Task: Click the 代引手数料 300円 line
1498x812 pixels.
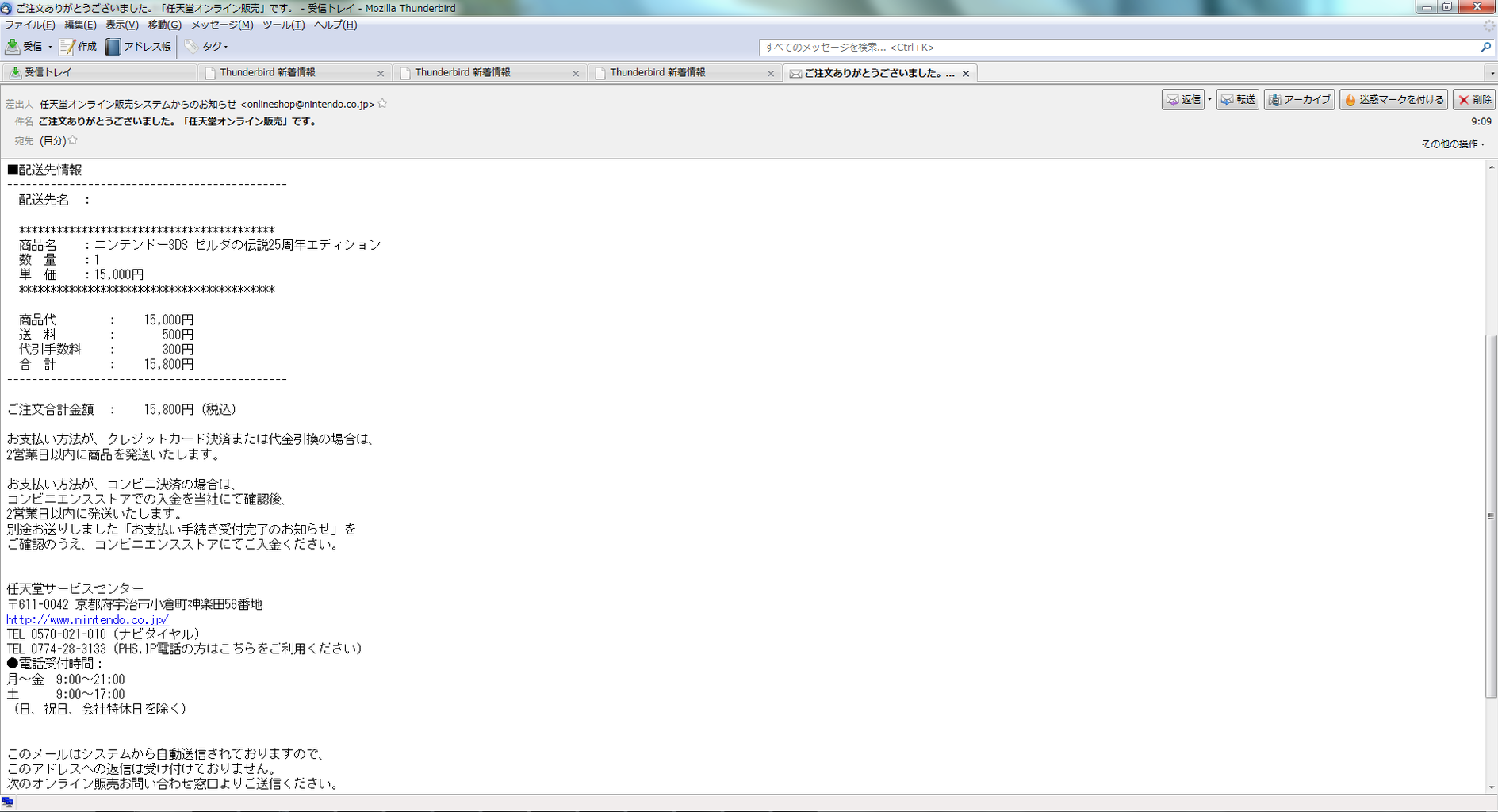Action: tap(106, 350)
